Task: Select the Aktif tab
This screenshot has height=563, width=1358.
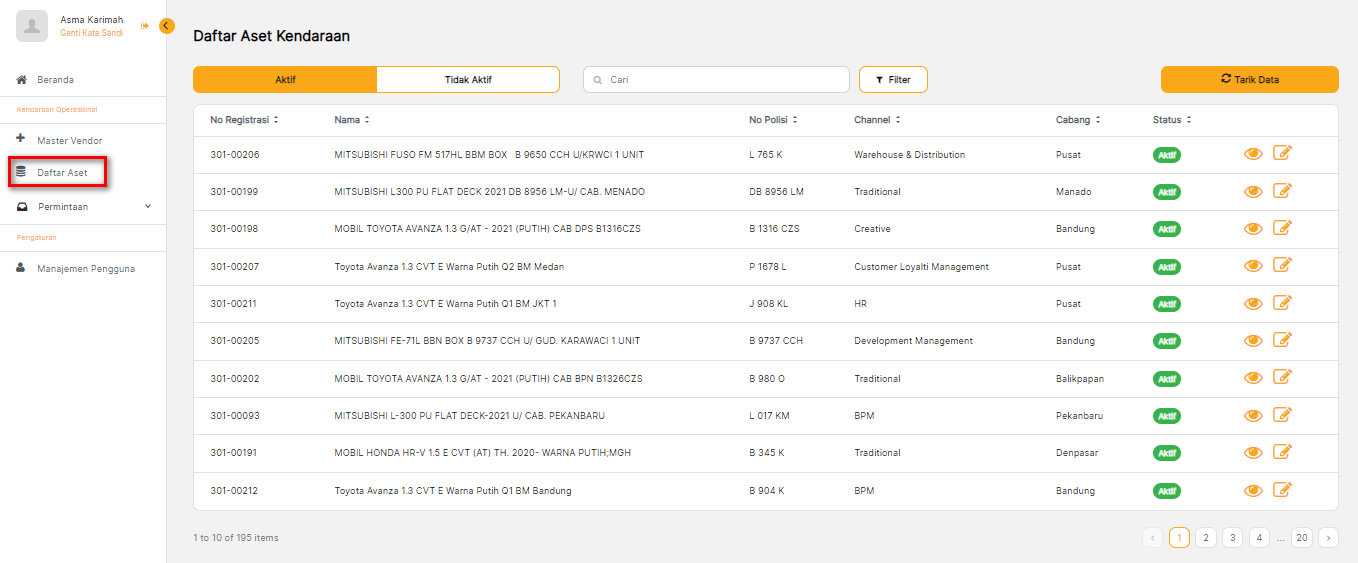Action: pyautogui.click(x=285, y=80)
